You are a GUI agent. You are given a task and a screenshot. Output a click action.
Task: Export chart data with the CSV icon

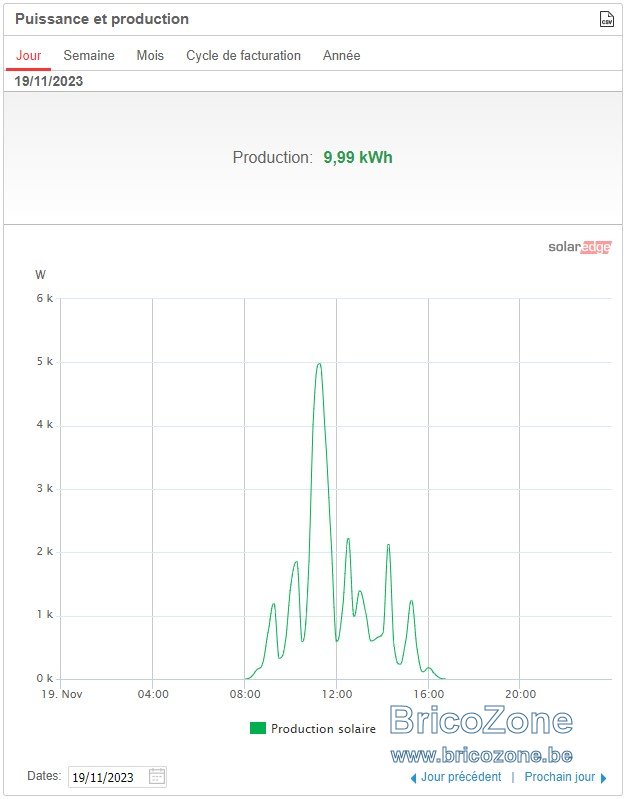coord(606,19)
